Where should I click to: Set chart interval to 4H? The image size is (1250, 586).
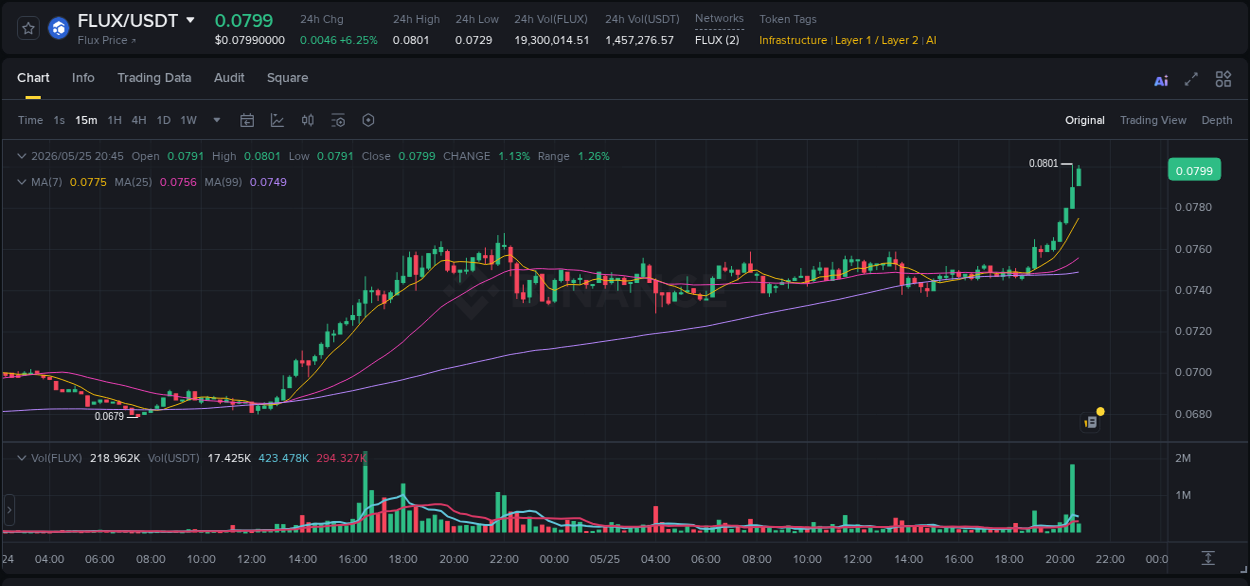tap(139, 120)
